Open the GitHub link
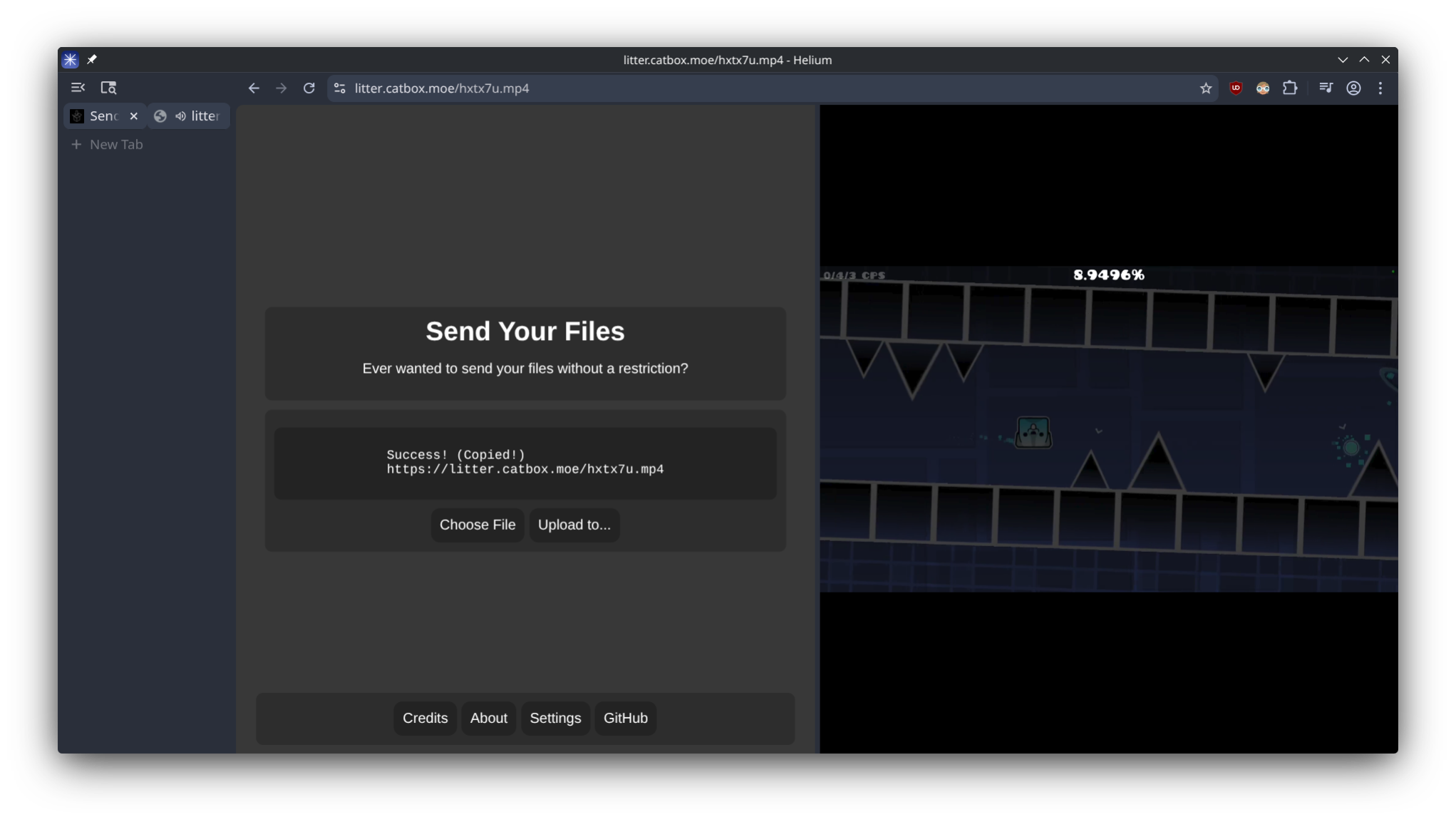 pyautogui.click(x=625, y=718)
